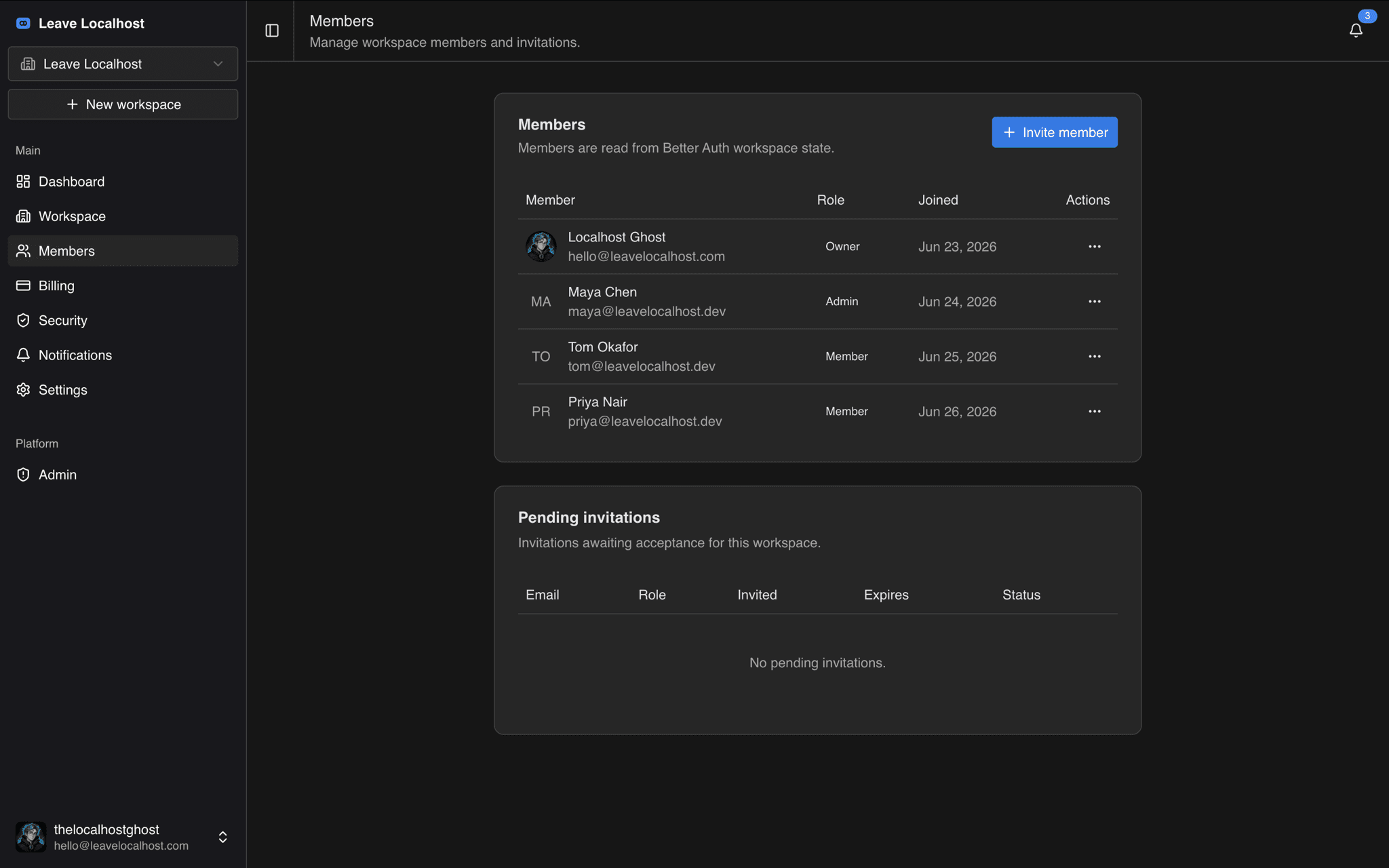Open the Security page
This screenshot has width=1389, height=868.
[x=123, y=320]
